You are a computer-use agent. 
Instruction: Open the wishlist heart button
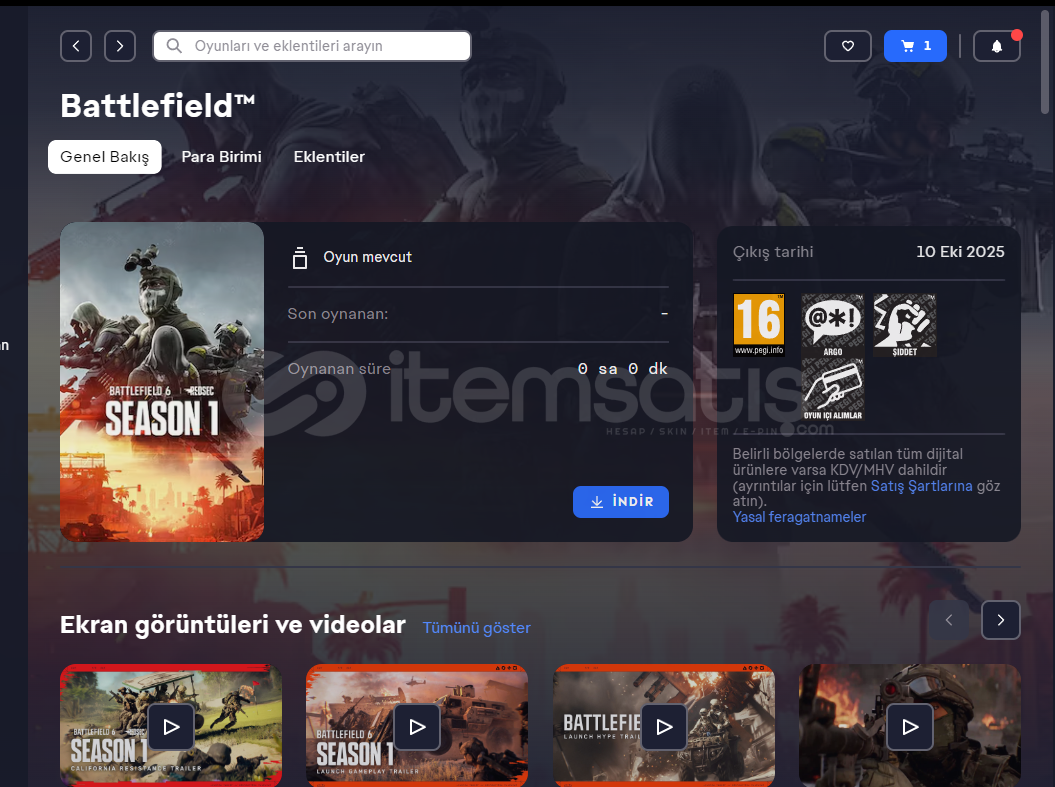click(848, 46)
